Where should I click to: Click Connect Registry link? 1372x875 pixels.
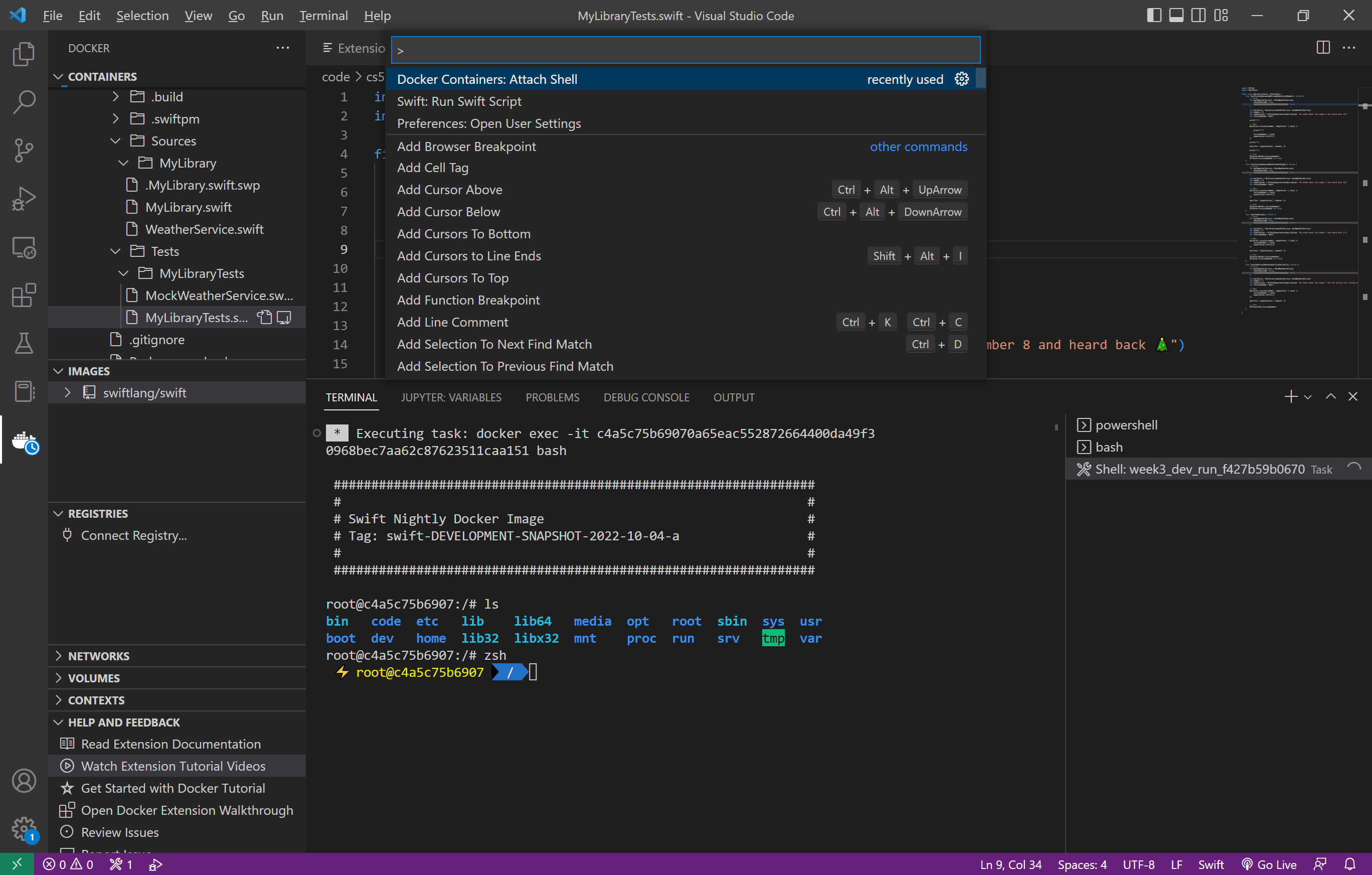pos(133,535)
